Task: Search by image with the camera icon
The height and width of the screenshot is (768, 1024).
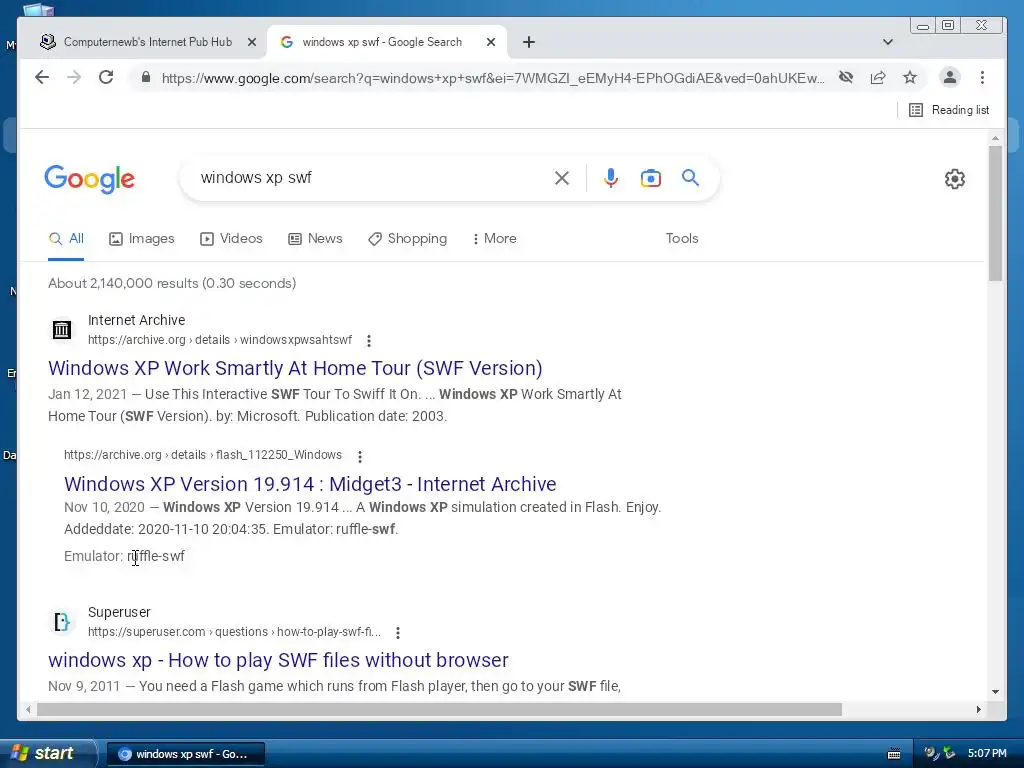Action: click(x=650, y=178)
